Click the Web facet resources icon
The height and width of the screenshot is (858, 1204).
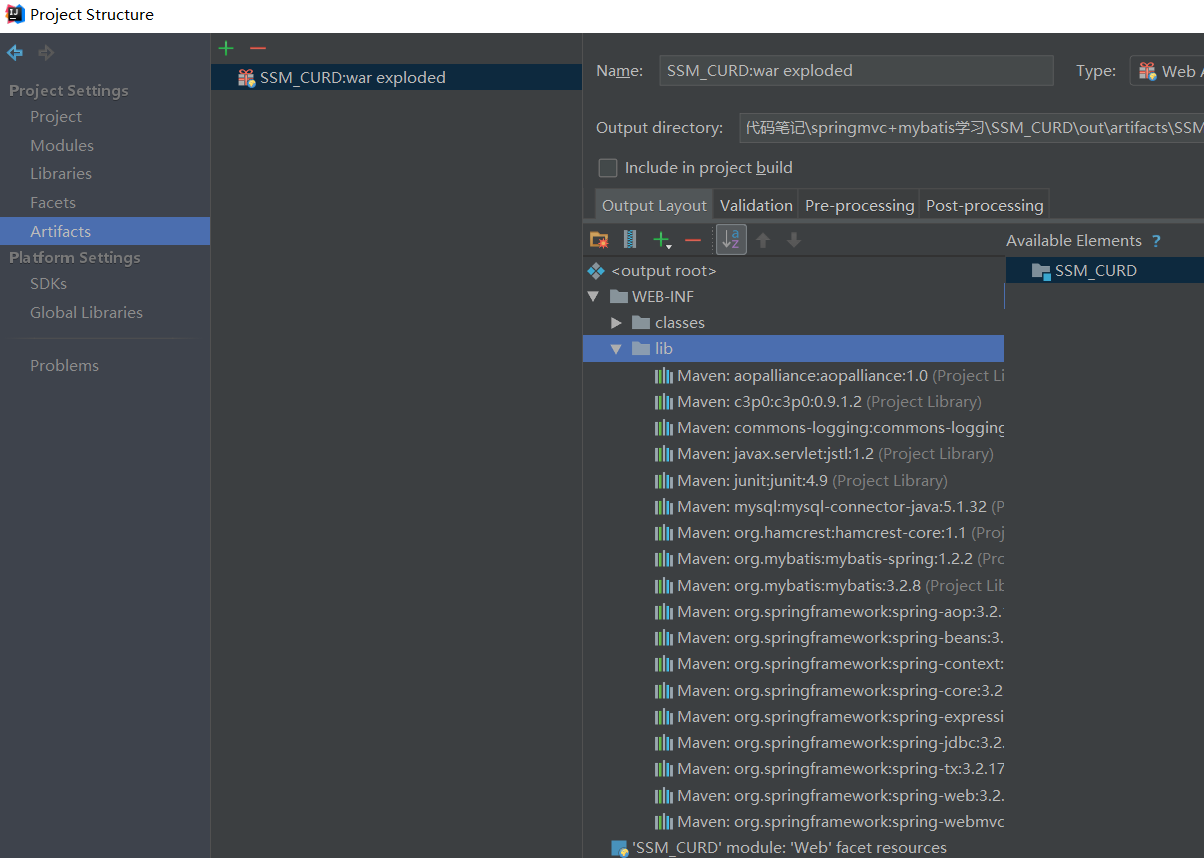pos(619,848)
